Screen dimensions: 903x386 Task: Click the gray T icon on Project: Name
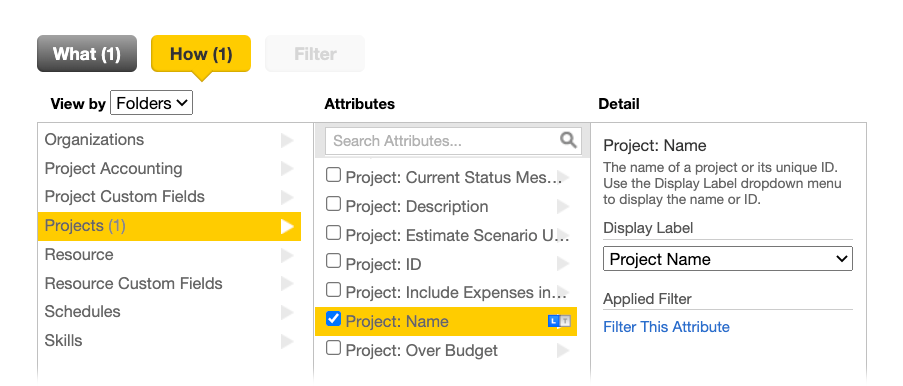(565, 321)
